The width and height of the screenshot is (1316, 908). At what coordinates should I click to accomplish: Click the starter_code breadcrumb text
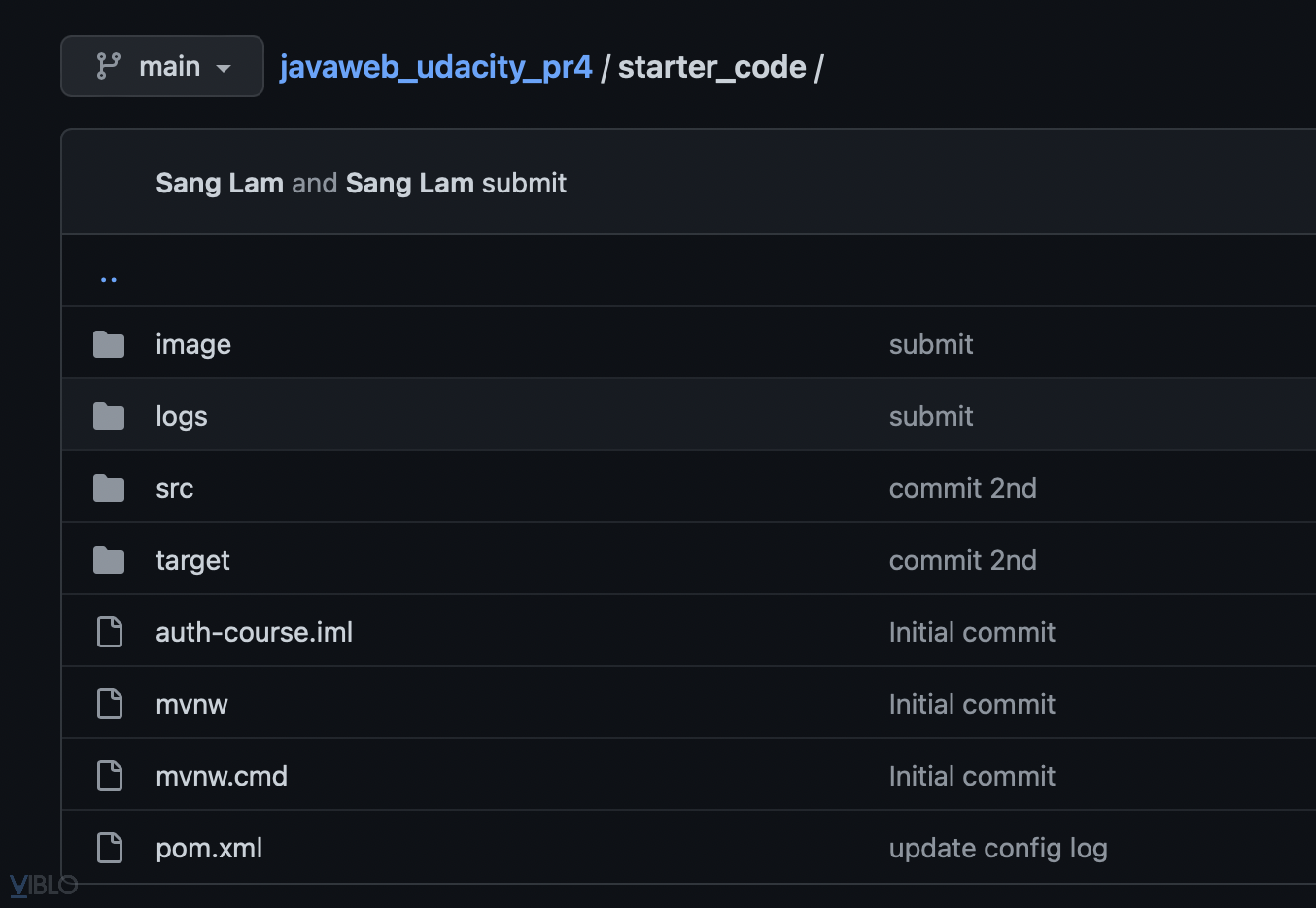tap(712, 66)
